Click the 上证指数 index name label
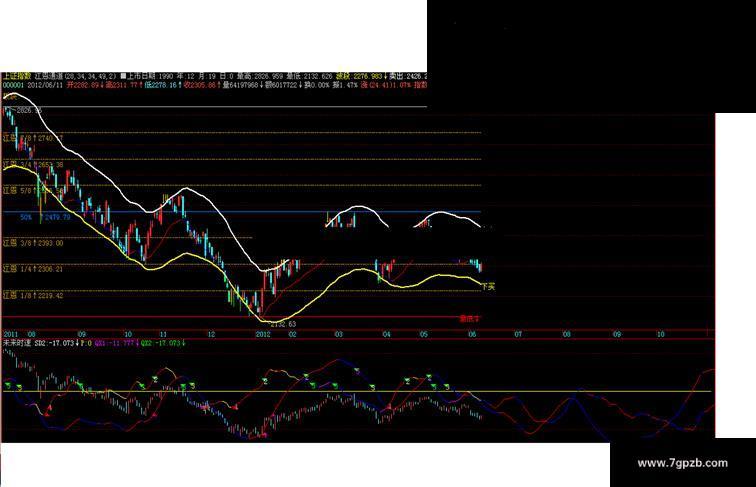This screenshot has height=487, width=756. (17, 76)
